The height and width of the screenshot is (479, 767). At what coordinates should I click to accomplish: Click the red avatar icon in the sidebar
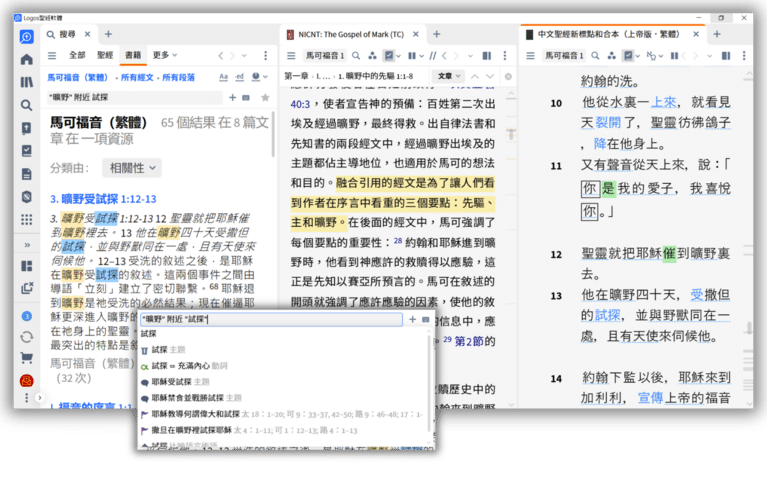tap(26, 380)
